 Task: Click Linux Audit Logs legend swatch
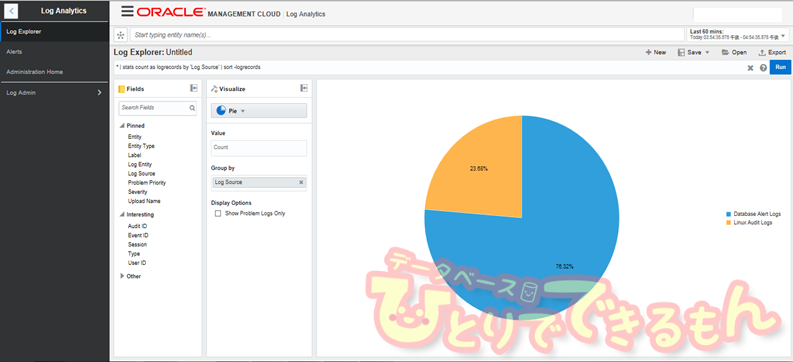coord(728,222)
